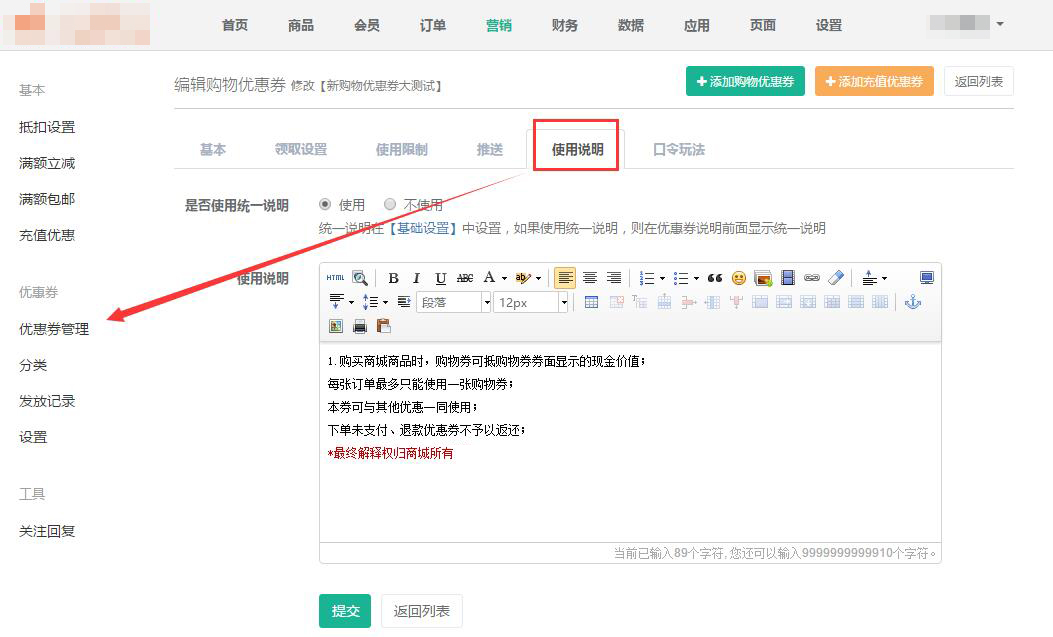Click the HTML source view icon
Viewport: 1053px width, 637px height.
tap(335, 278)
